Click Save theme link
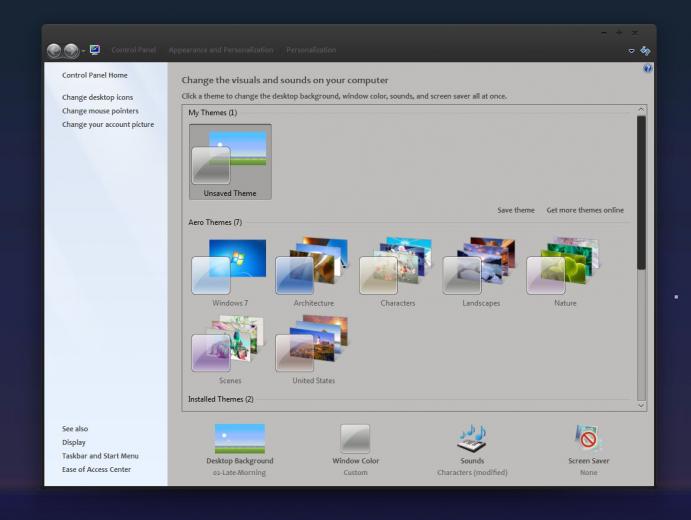This screenshot has height=520, width=691. coord(516,210)
